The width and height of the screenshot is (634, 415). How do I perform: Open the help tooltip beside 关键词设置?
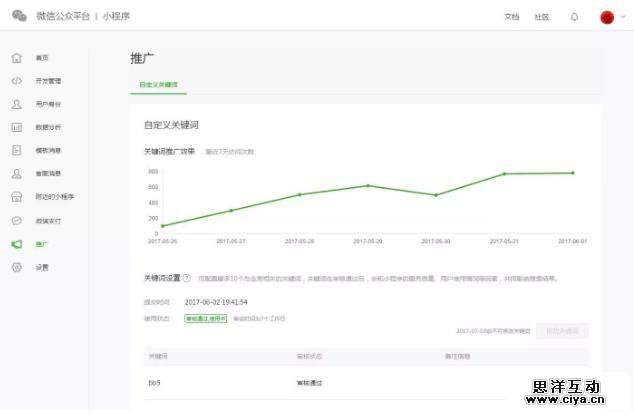tap(188, 278)
